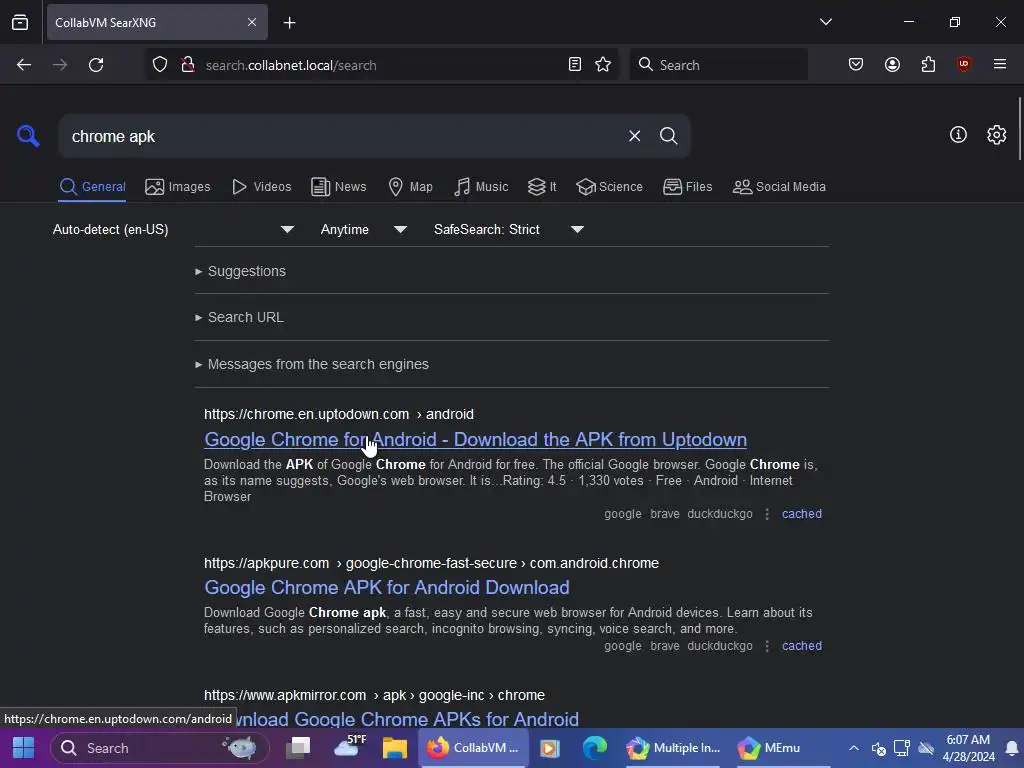Click the SearXNG magnifier logo

(28, 136)
